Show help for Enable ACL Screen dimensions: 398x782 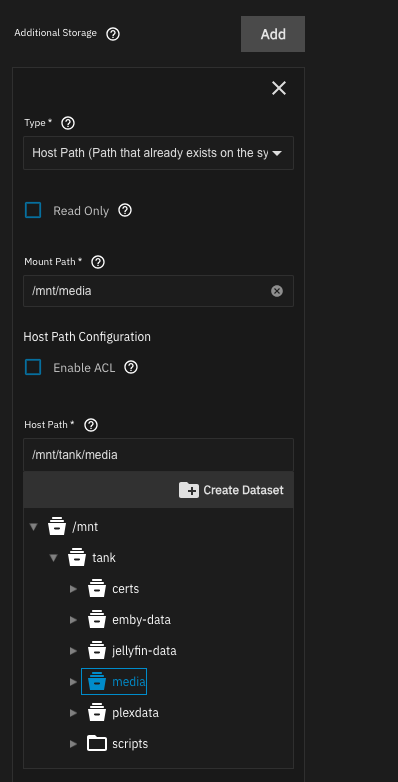coord(131,368)
